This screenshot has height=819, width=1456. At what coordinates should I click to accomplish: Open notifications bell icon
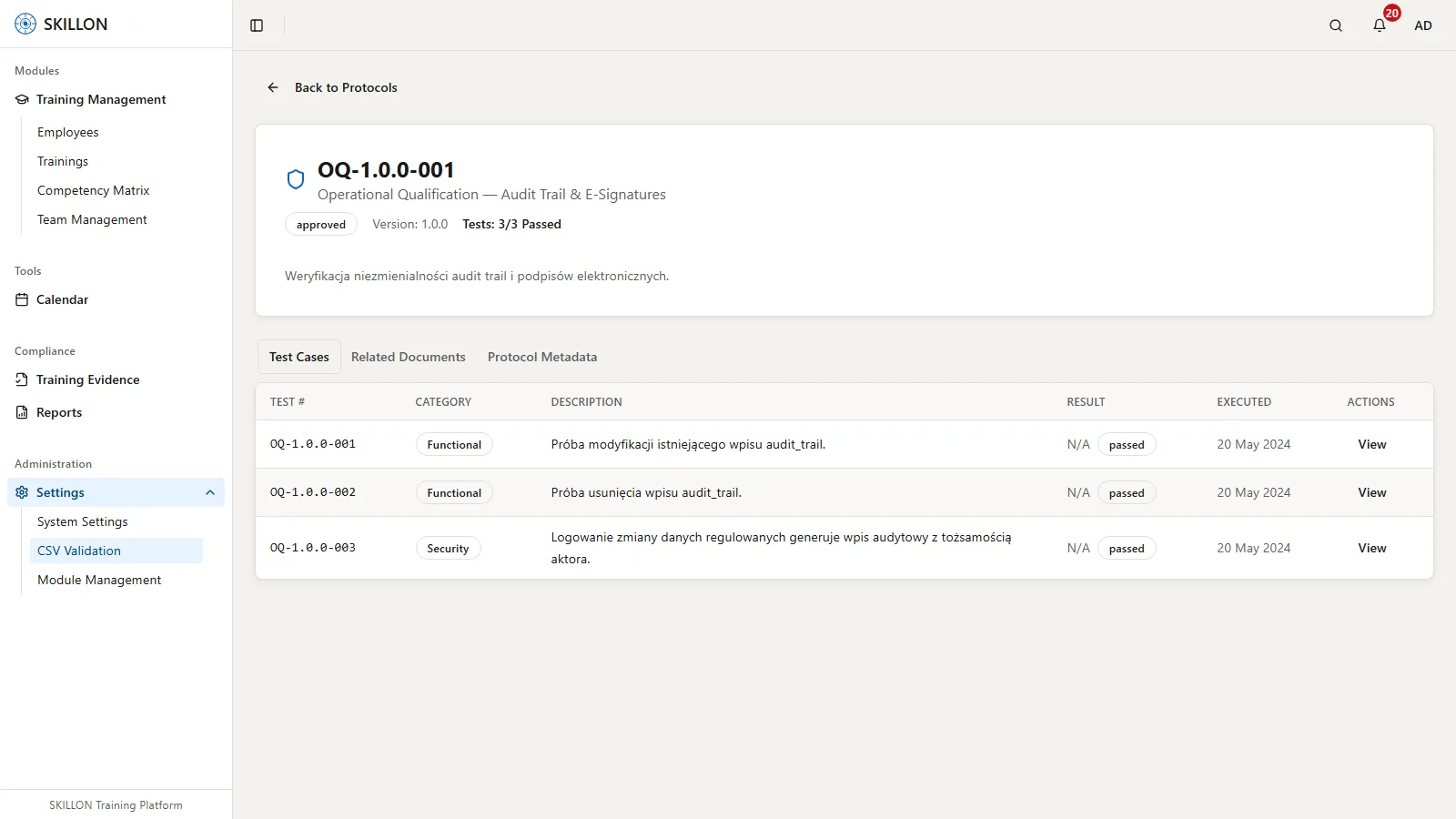1380,25
